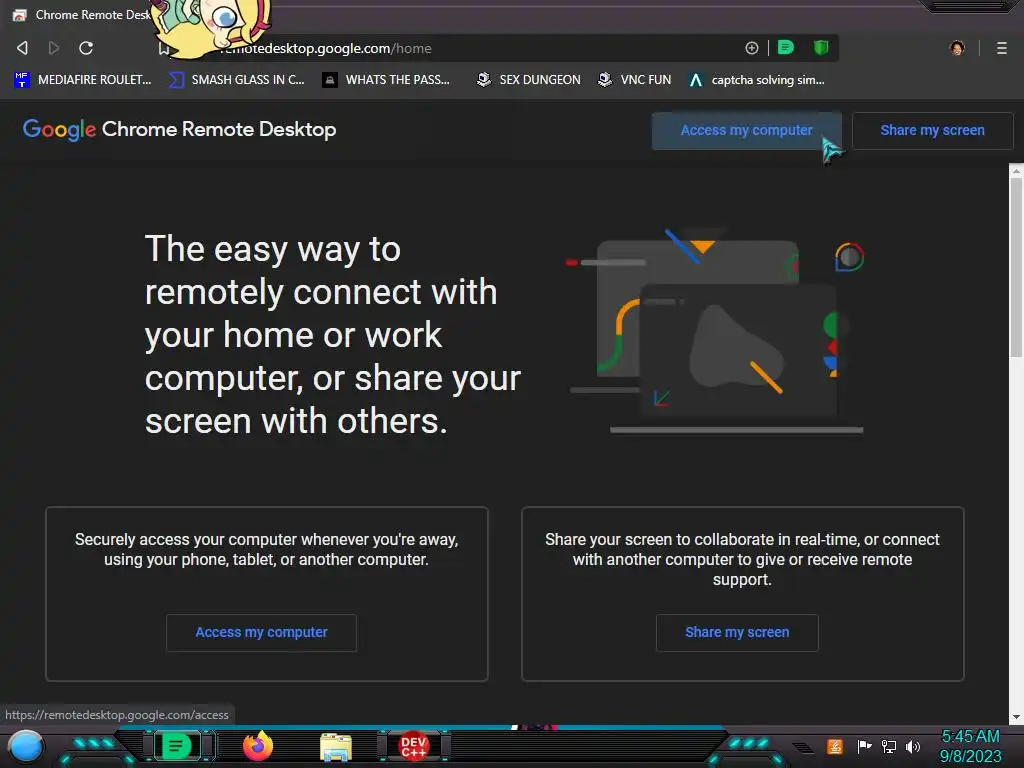Open the green chat app in taskbar

point(176,746)
